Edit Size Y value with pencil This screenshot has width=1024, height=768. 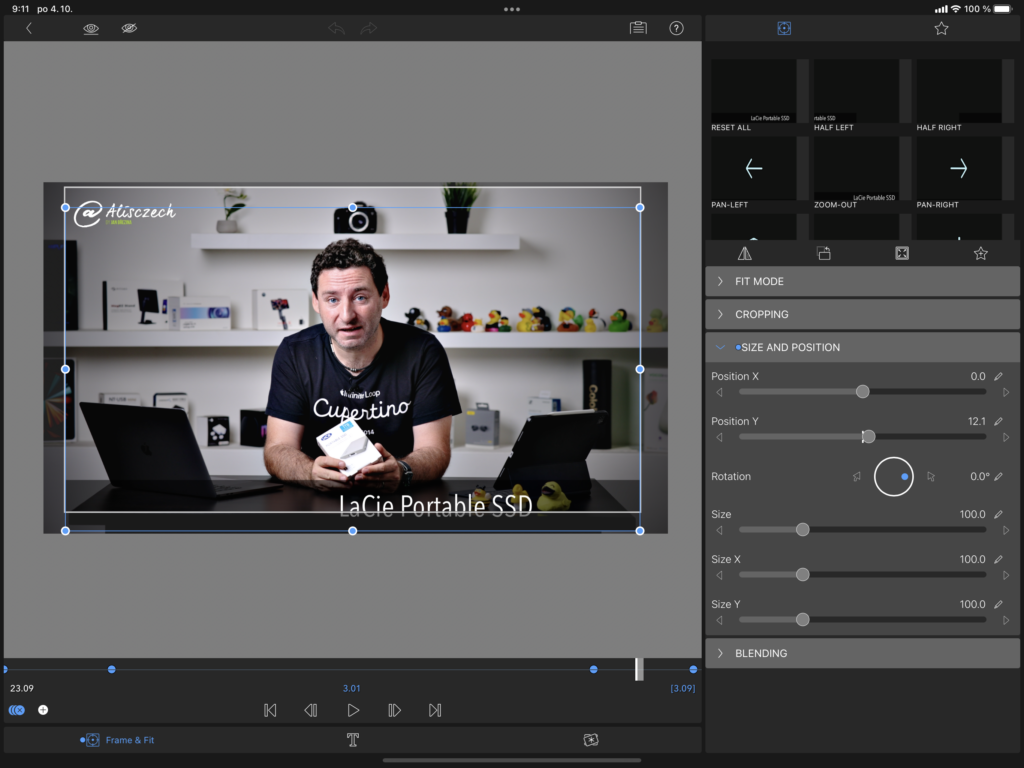pos(999,604)
